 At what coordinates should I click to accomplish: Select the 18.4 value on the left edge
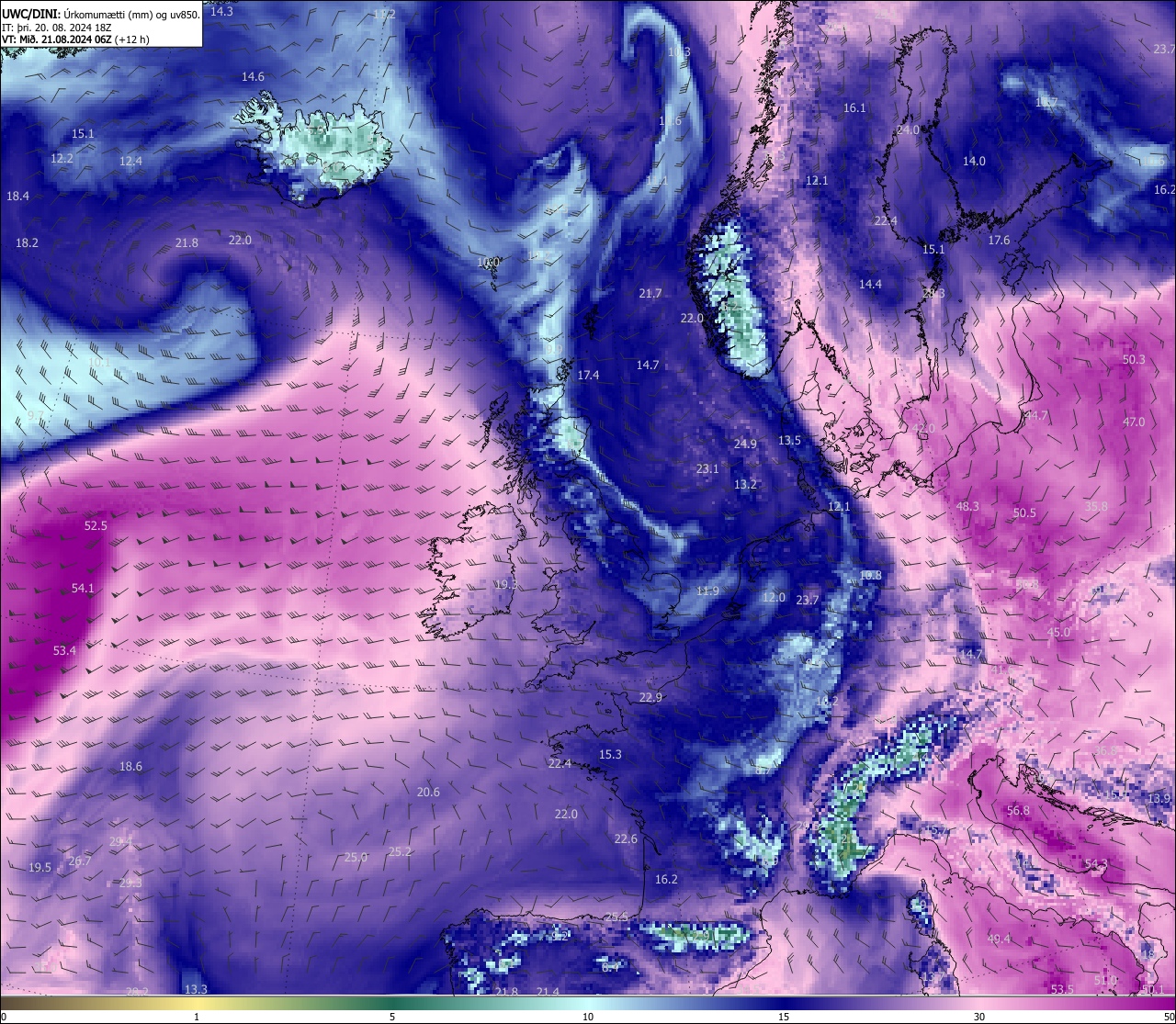[x=17, y=196]
